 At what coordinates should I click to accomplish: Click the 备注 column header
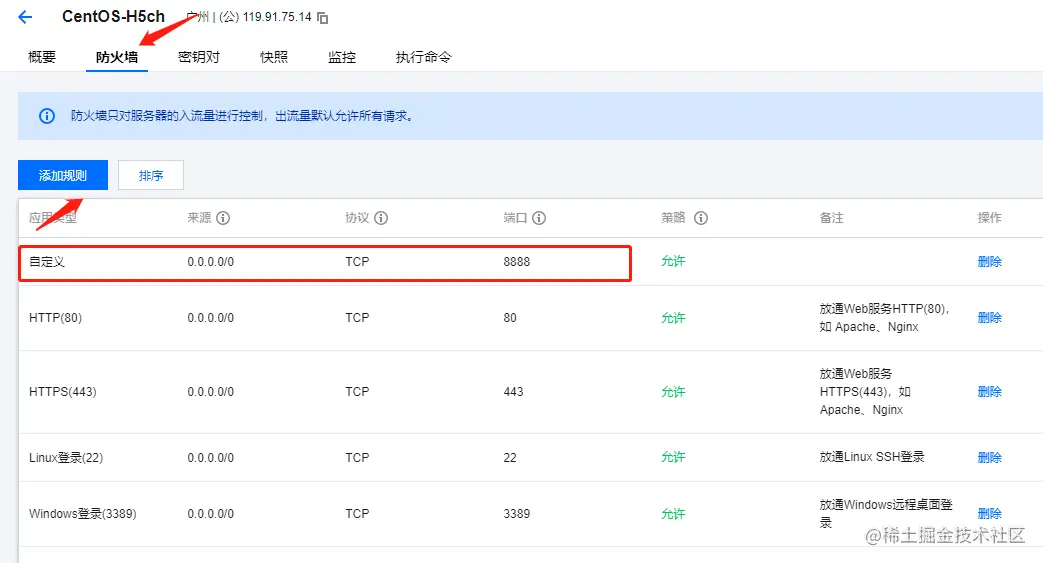(831, 218)
